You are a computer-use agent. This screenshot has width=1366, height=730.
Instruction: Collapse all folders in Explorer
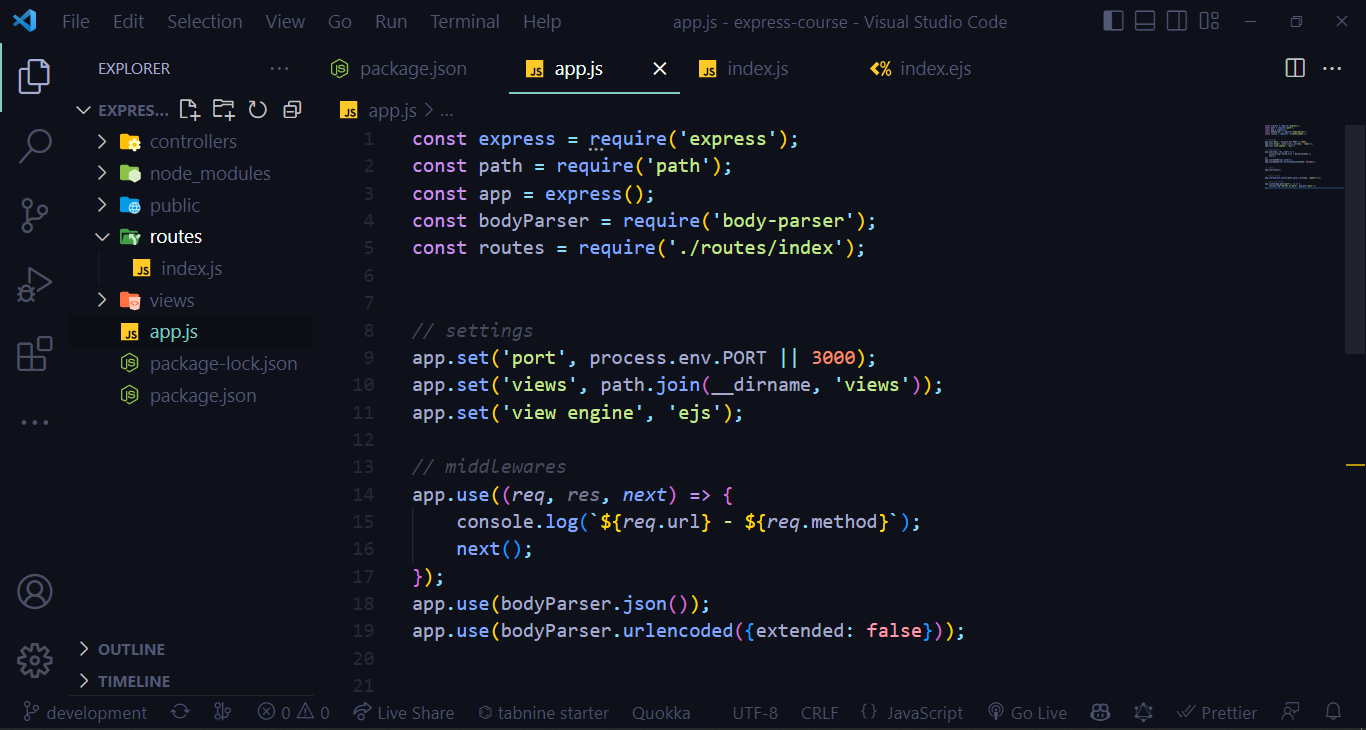click(292, 110)
